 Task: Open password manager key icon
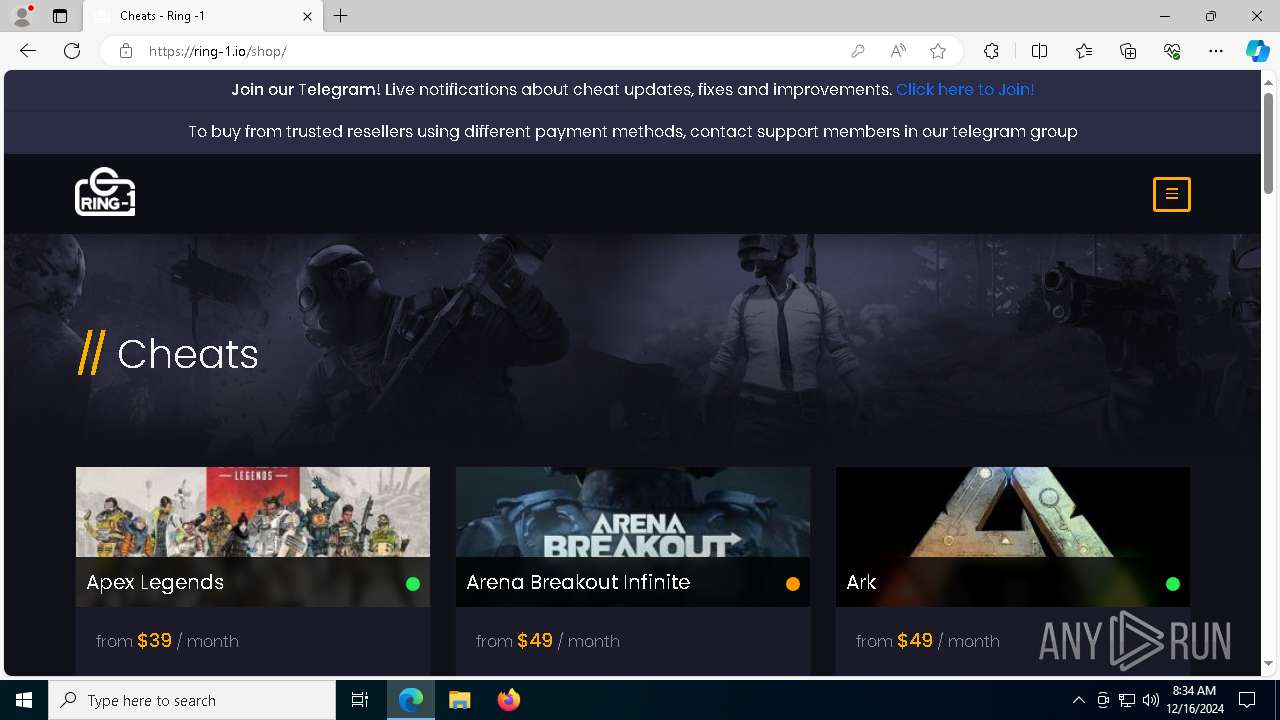(858, 51)
